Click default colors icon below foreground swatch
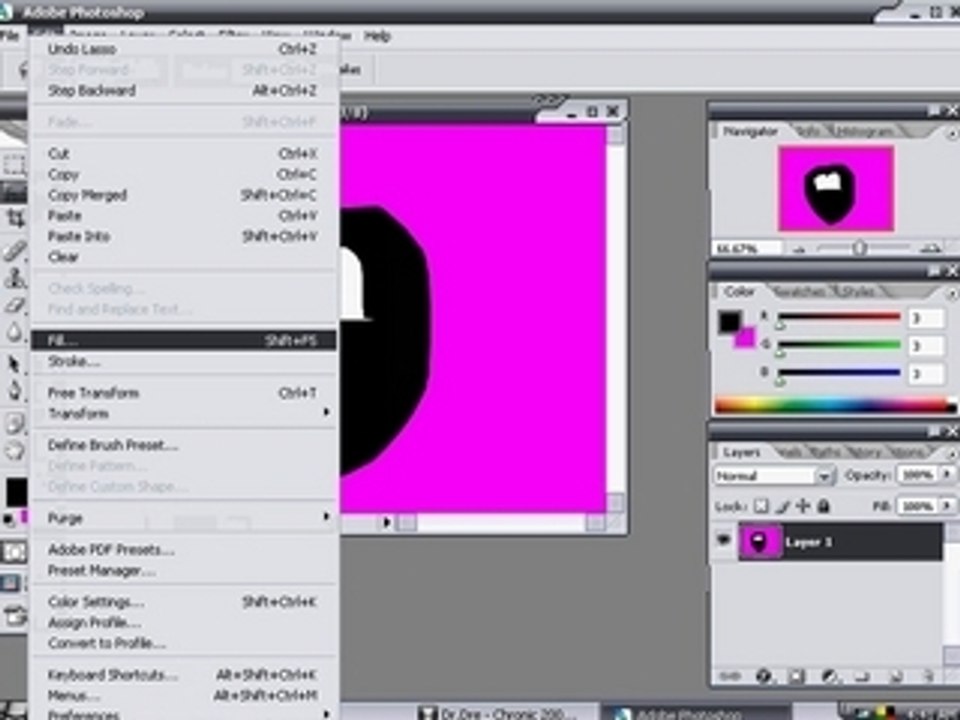The width and height of the screenshot is (960, 720). [x=9, y=519]
